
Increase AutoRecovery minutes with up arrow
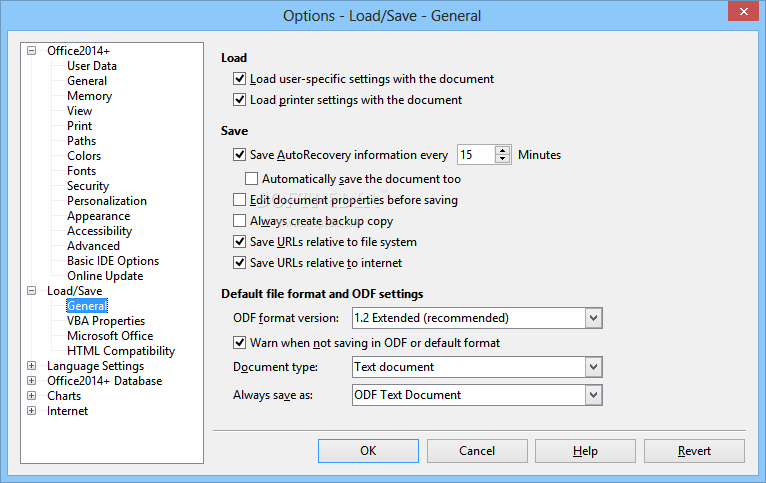502,150
